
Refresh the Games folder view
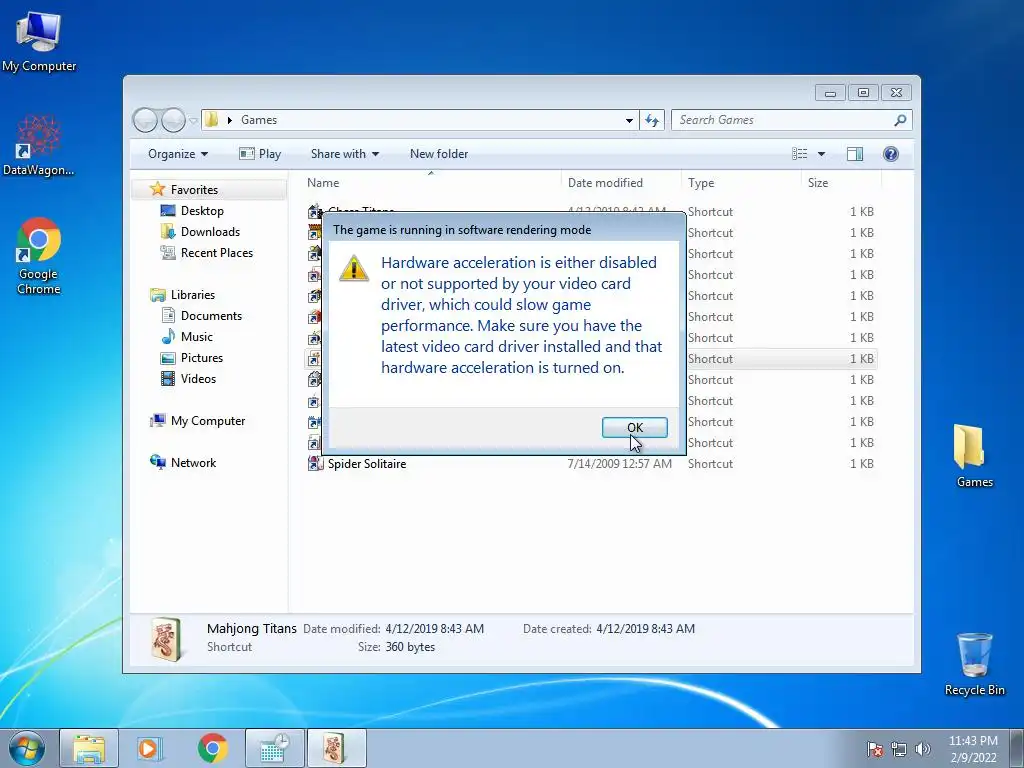coord(652,120)
